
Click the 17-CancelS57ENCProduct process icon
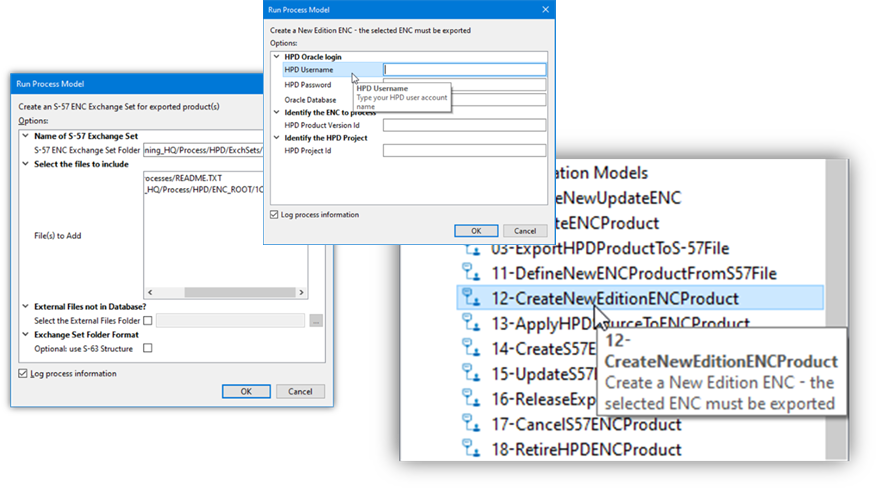click(x=472, y=424)
